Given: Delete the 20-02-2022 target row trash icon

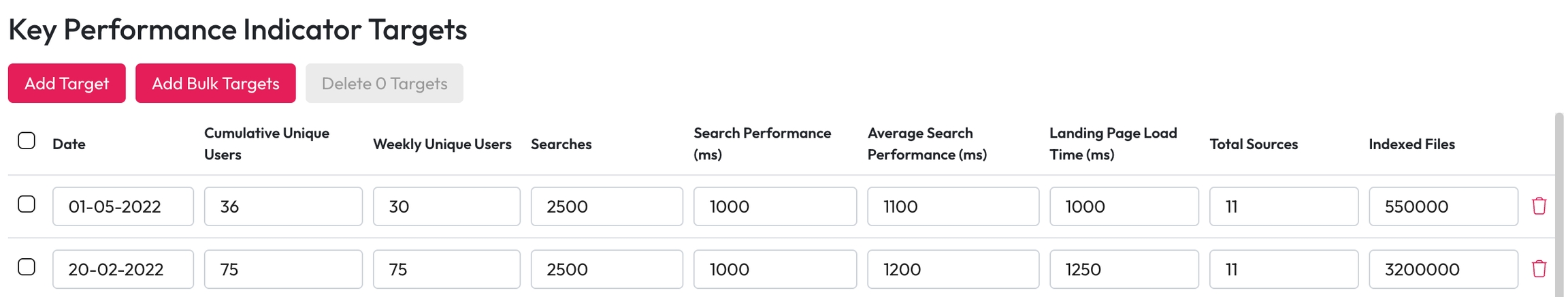Looking at the screenshot, I should [x=1539, y=268].
